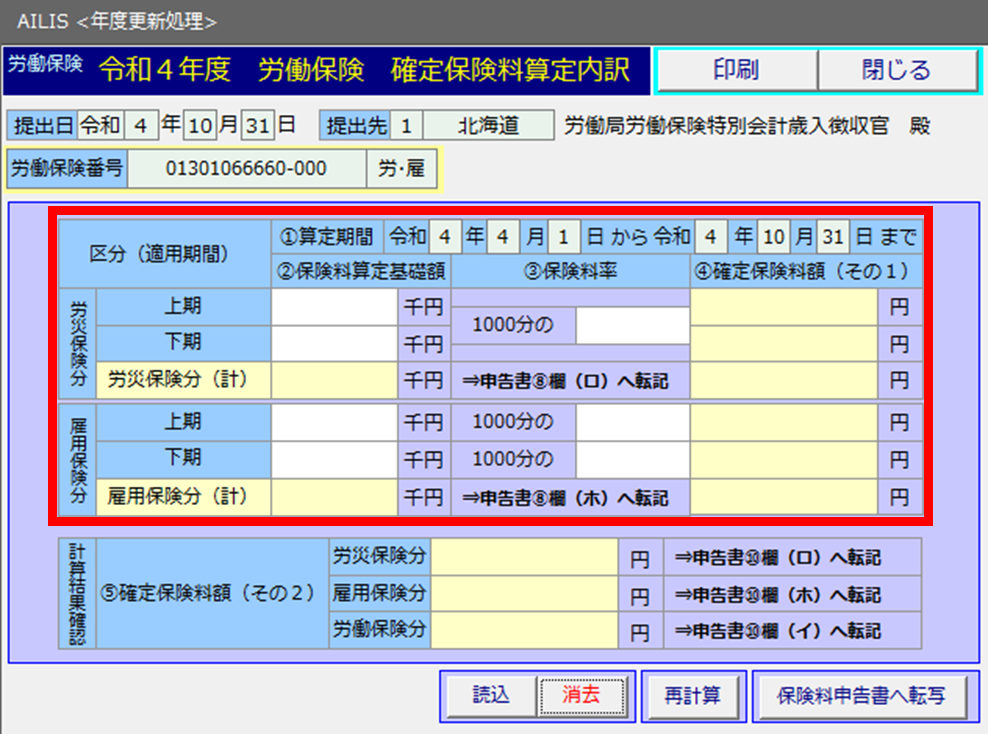Select the 算定期間 start day field
The image size is (988, 734).
click(564, 237)
